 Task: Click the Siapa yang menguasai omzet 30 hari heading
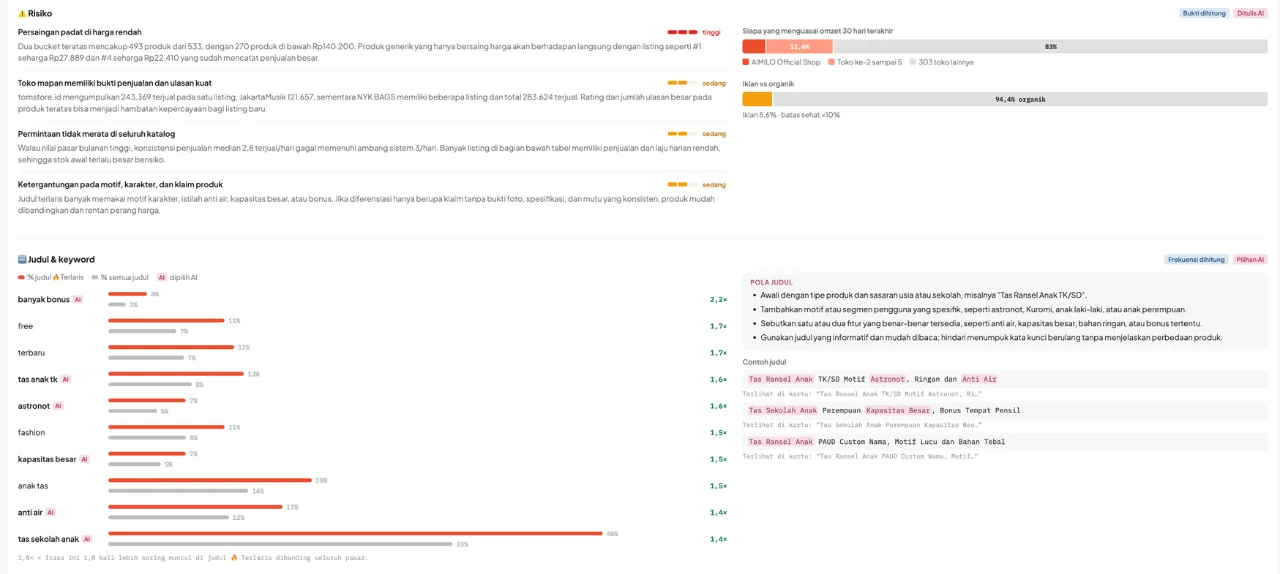click(818, 31)
